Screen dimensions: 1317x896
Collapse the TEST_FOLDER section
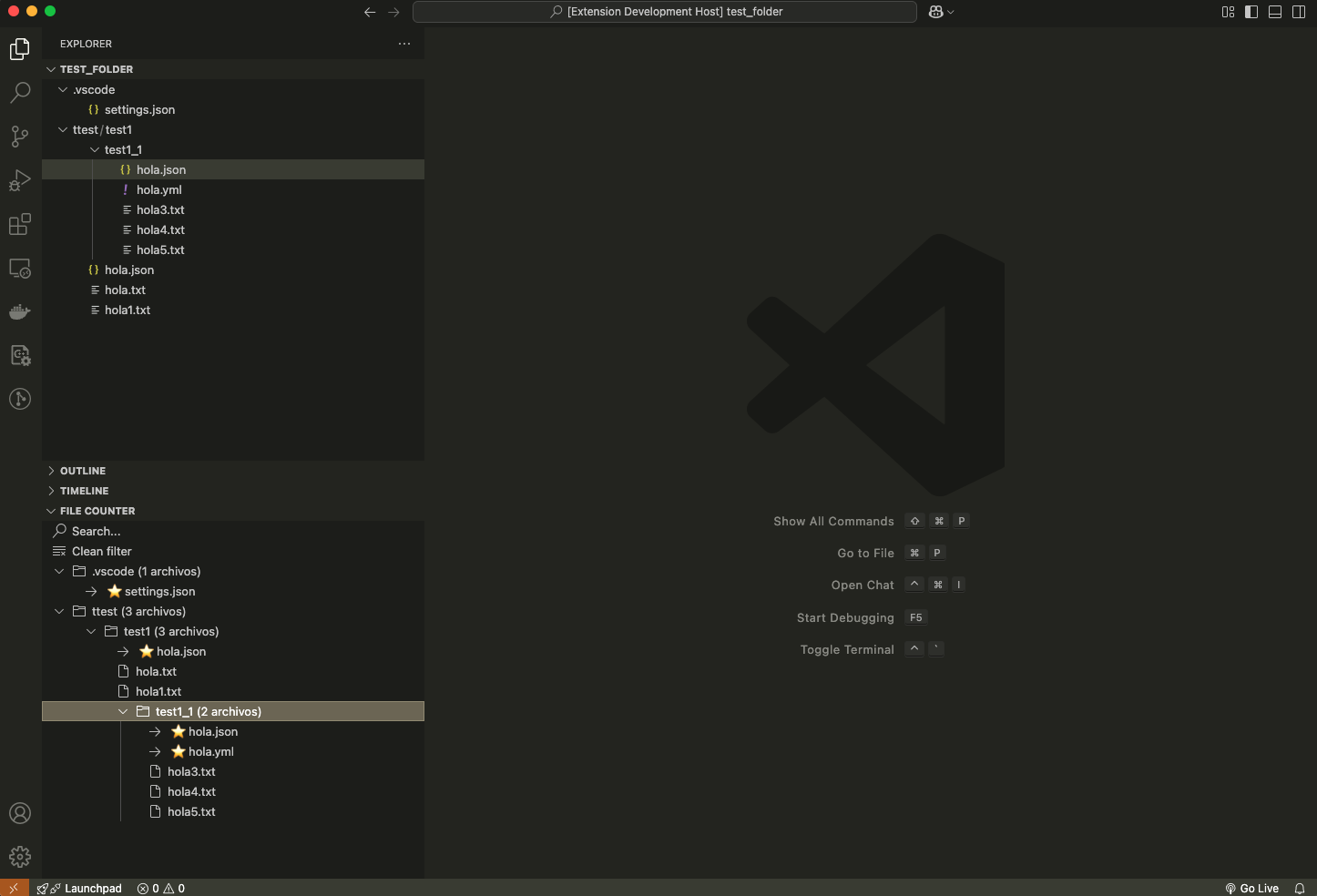pyautogui.click(x=233, y=69)
